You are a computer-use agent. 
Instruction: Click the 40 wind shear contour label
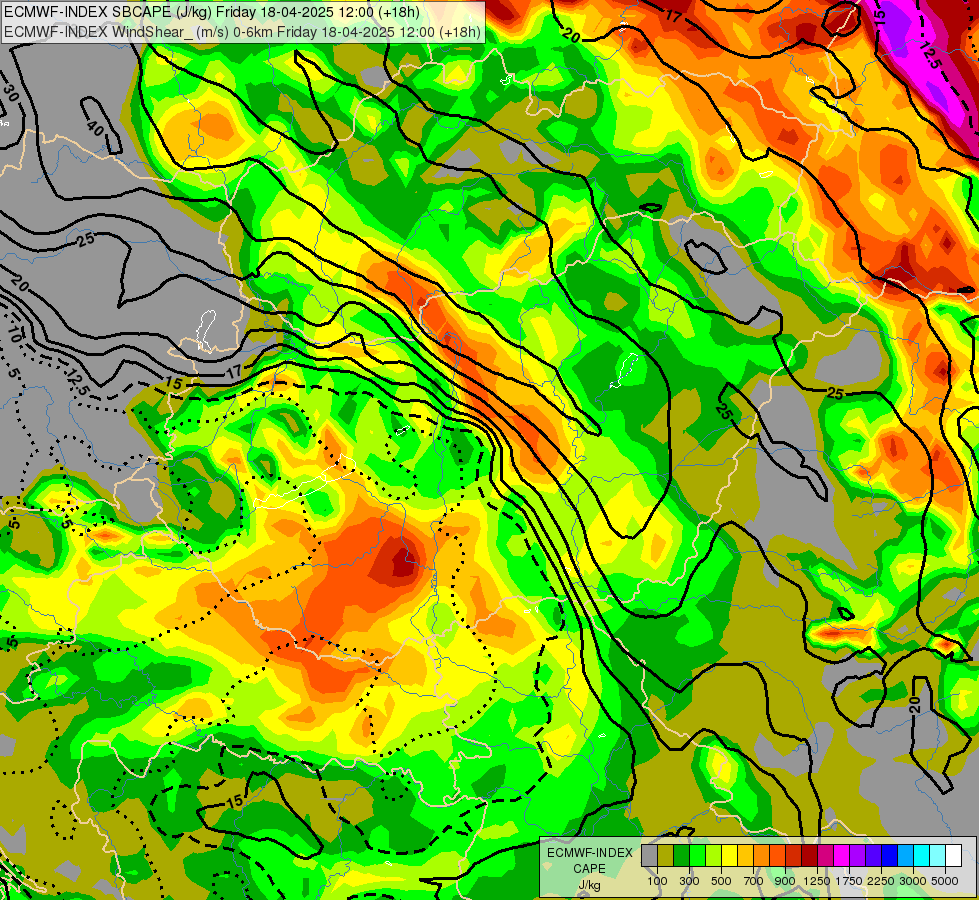[95, 129]
